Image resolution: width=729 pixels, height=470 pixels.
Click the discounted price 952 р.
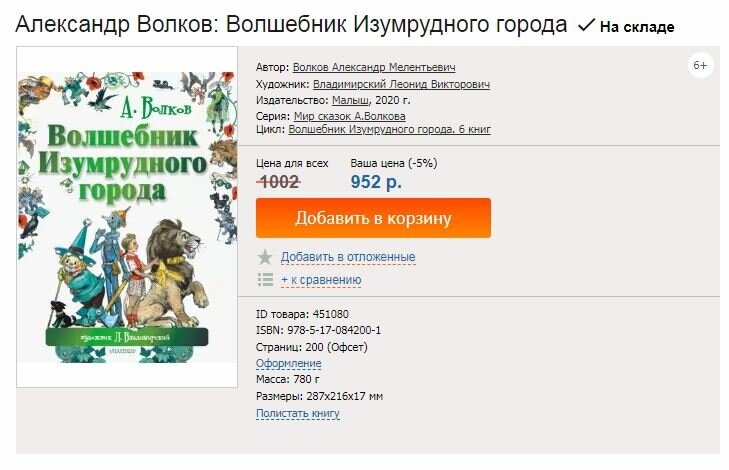click(376, 182)
